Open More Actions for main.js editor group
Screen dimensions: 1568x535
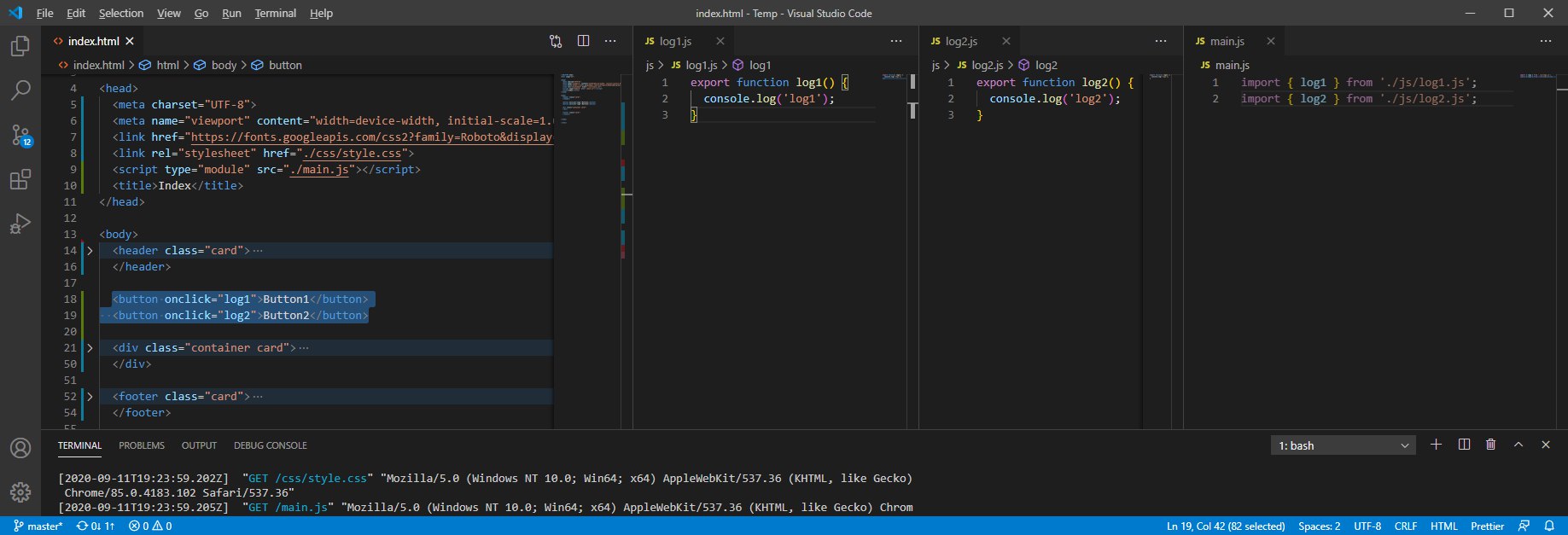pos(1546,41)
